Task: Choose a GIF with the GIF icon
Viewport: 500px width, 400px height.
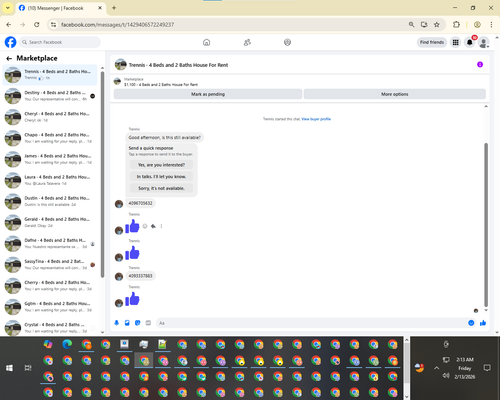Action: click(148, 323)
